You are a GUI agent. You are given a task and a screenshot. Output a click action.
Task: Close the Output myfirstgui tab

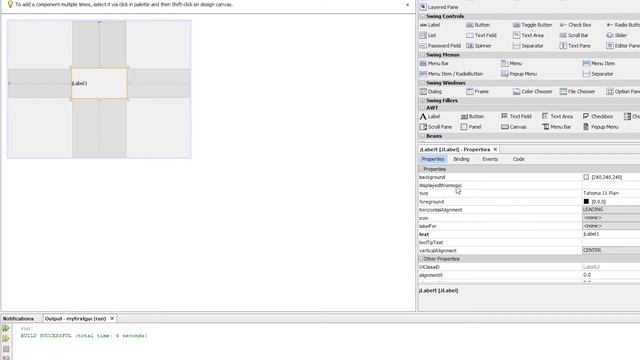112,318
